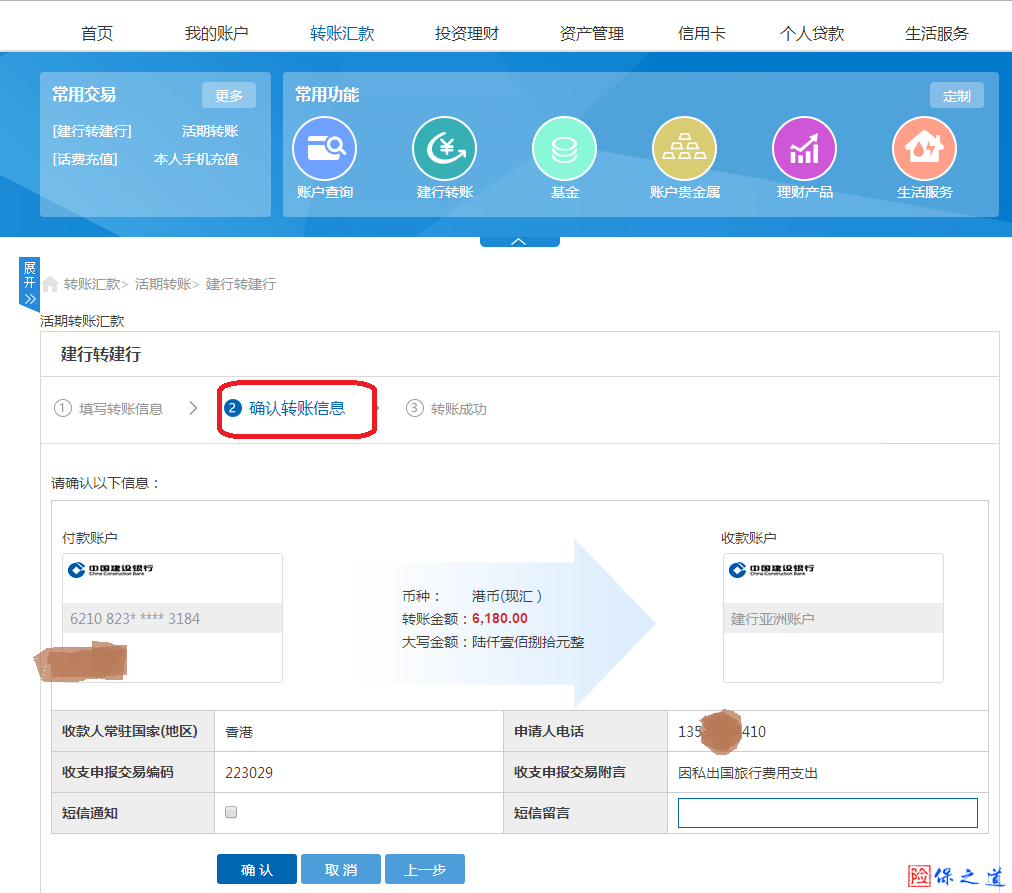Viewport: 1012px width, 893px height.
Task: Click the 建行转建行 section heading
Action: pos(101,354)
